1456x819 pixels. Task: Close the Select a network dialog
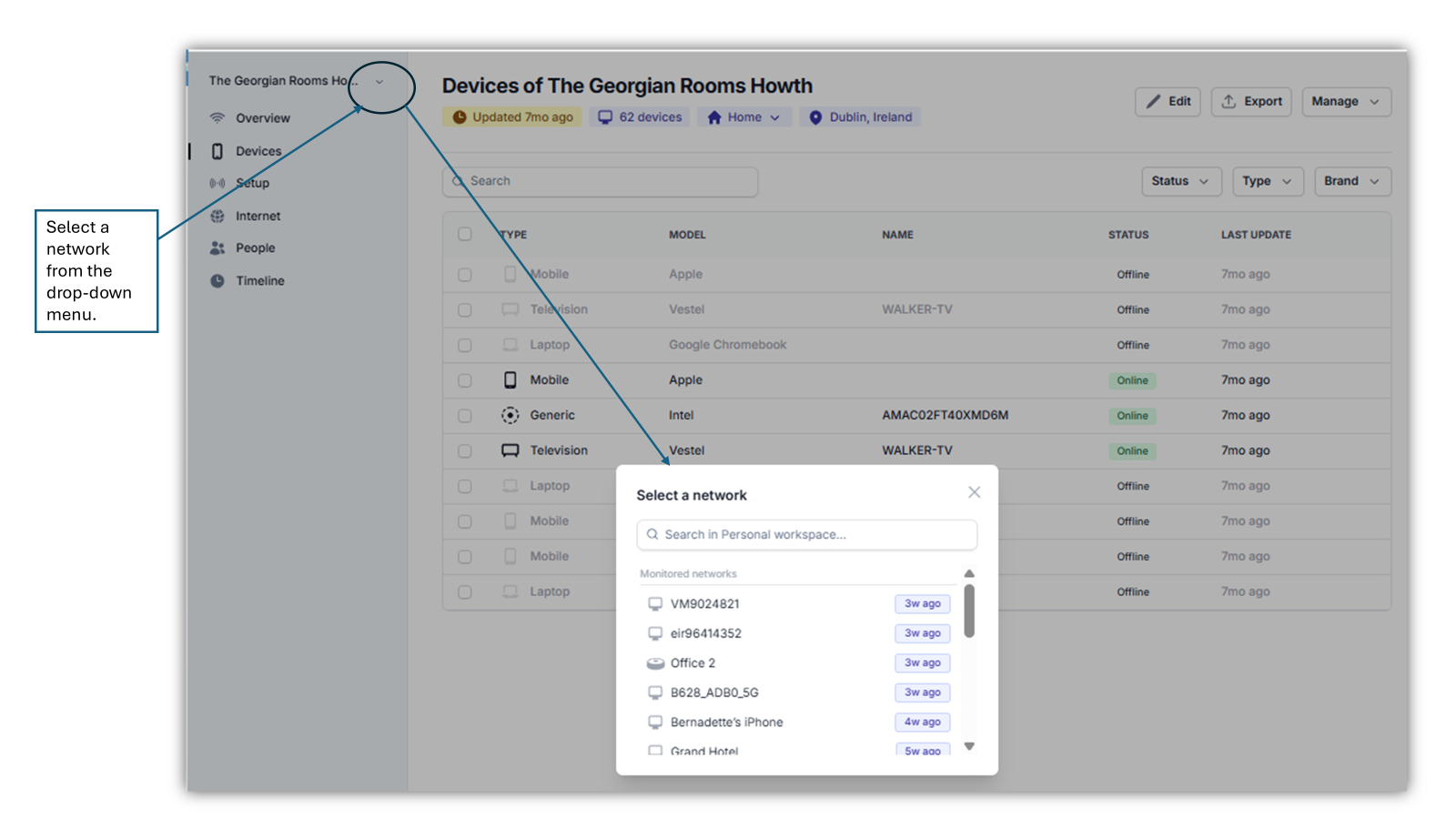974,492
